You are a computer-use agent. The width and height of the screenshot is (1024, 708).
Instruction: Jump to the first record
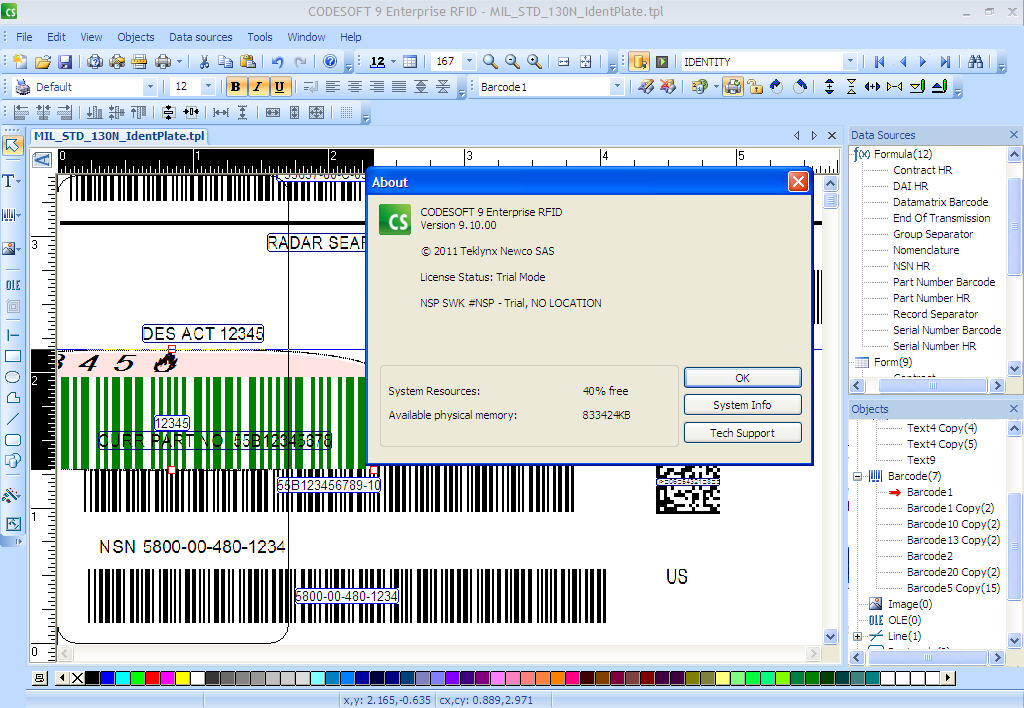point(880,62)
